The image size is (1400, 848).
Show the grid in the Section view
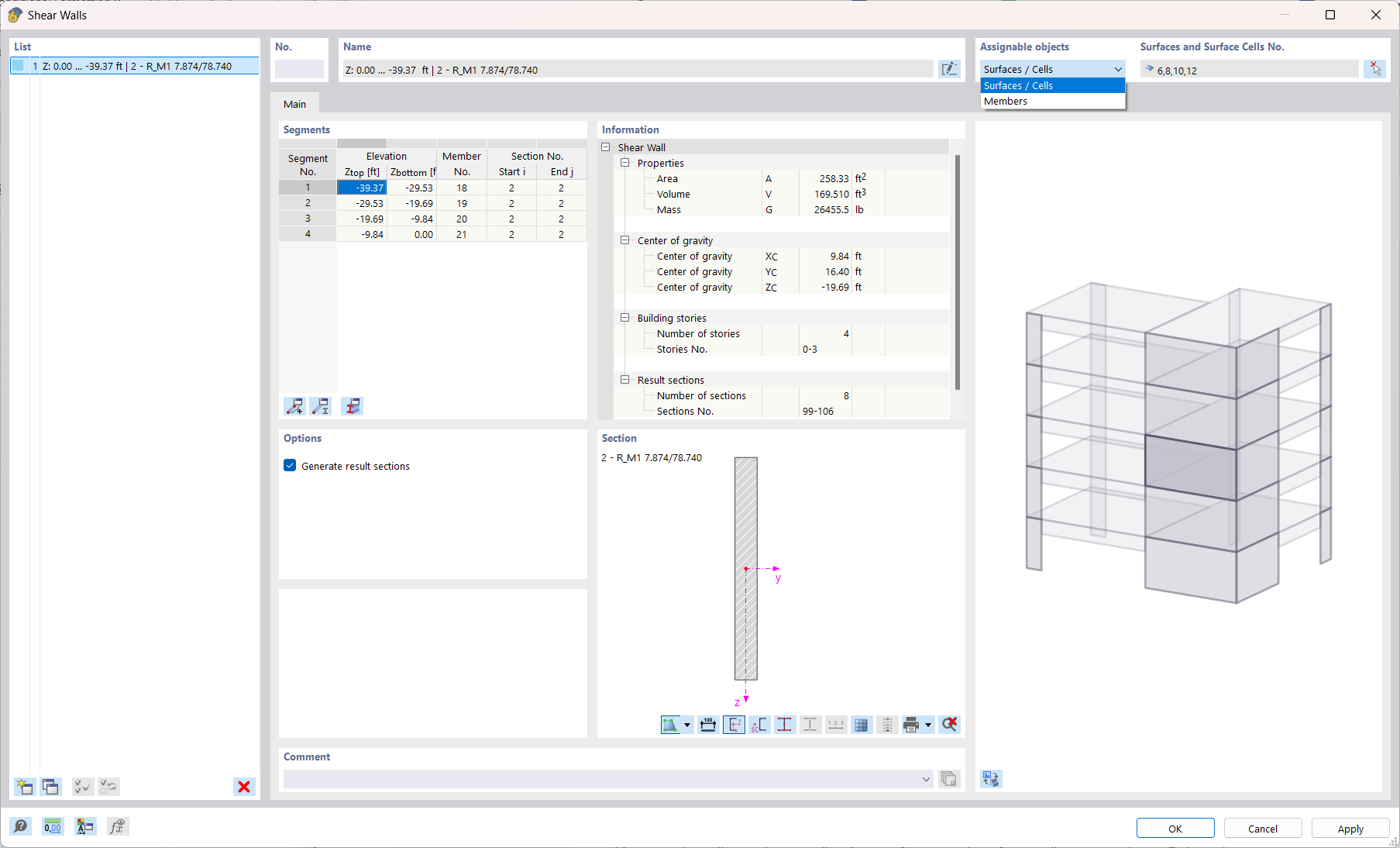[x=862, y=725]
